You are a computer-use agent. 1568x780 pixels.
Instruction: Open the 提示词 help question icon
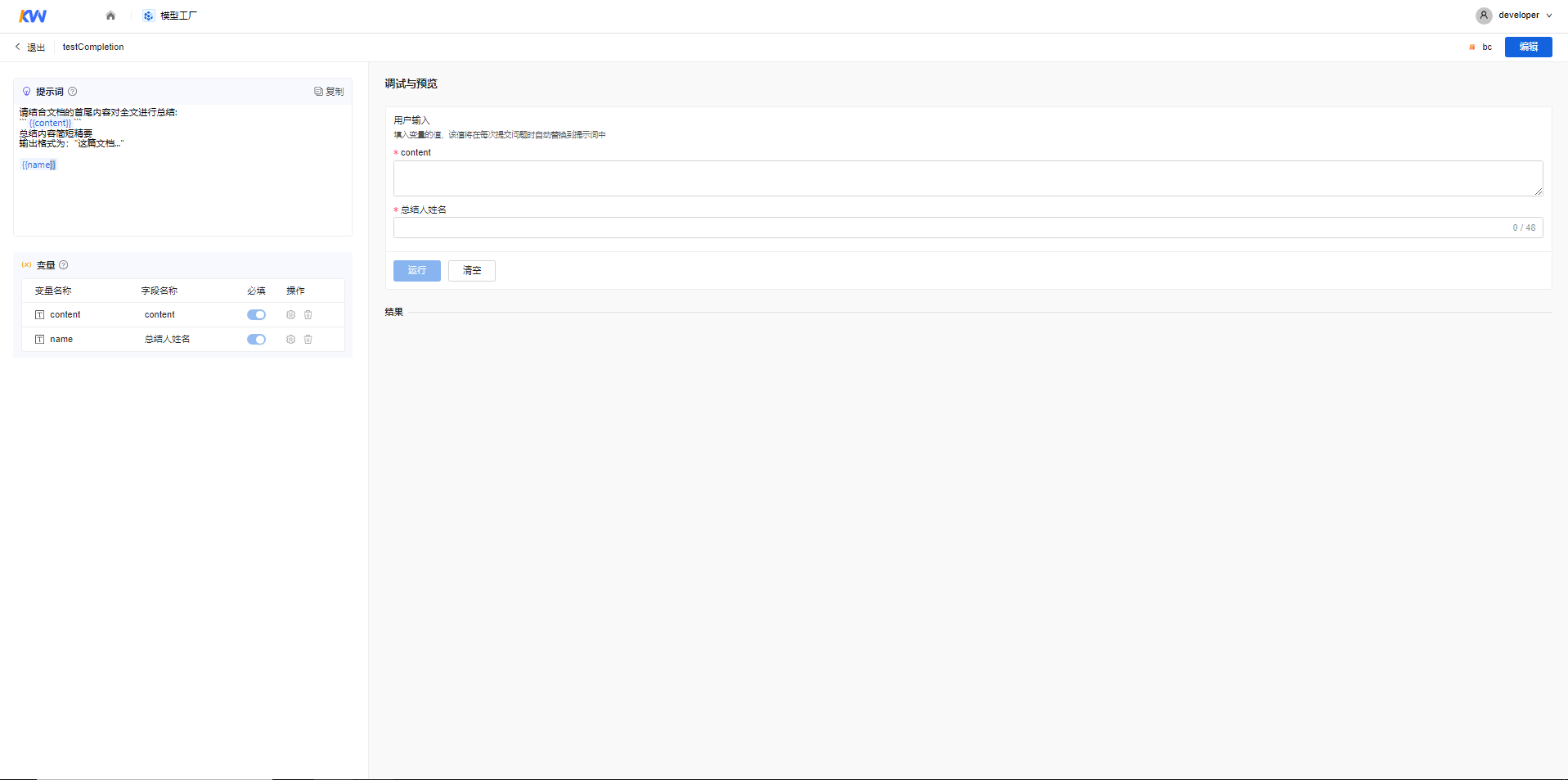click(x=72, y=92)
